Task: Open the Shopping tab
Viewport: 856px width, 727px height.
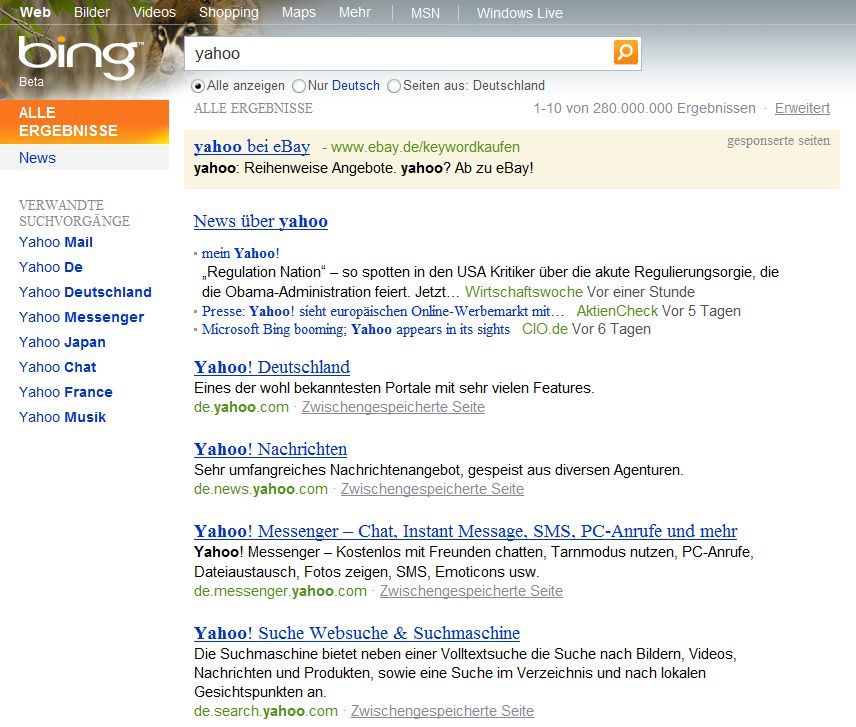Action: tap(229, 13)
